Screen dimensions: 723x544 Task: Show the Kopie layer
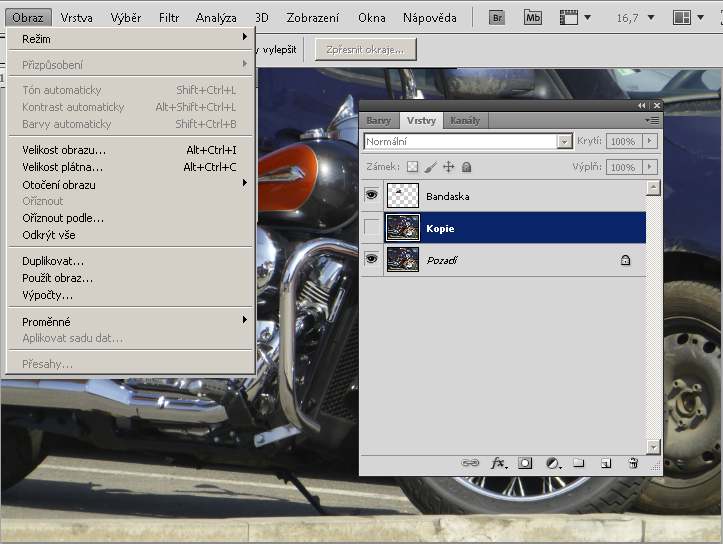coord(372,228)
